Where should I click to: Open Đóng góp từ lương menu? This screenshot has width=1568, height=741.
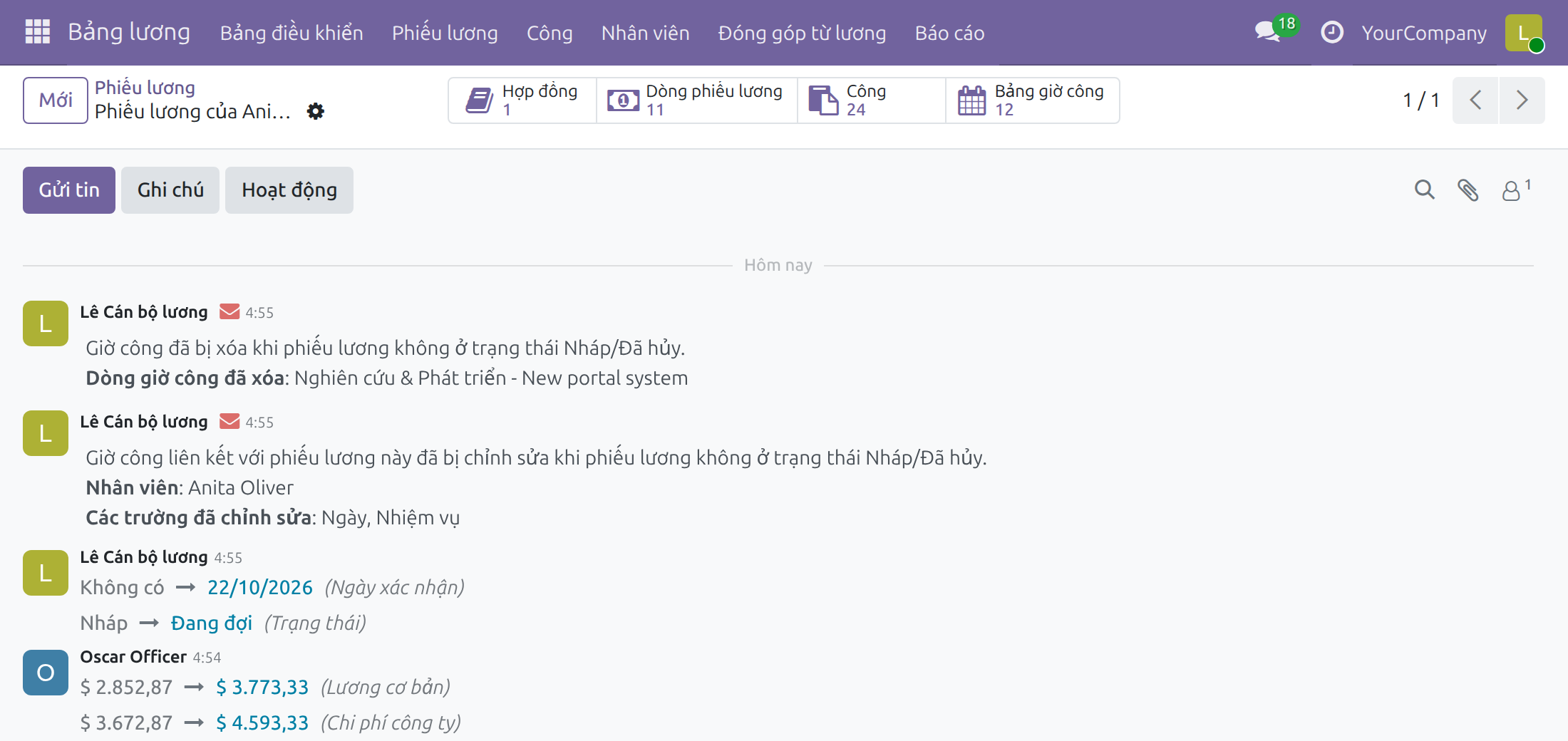[802, 33]
